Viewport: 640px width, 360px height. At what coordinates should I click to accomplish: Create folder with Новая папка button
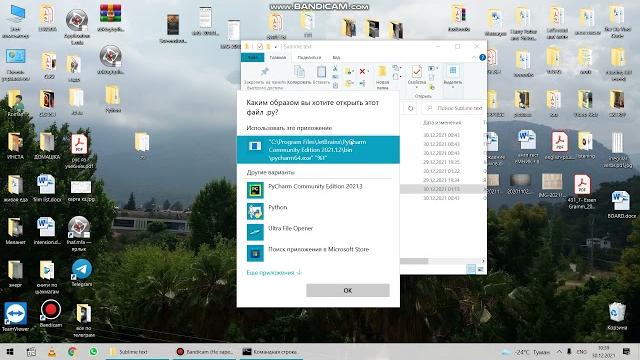coord(382,78)
